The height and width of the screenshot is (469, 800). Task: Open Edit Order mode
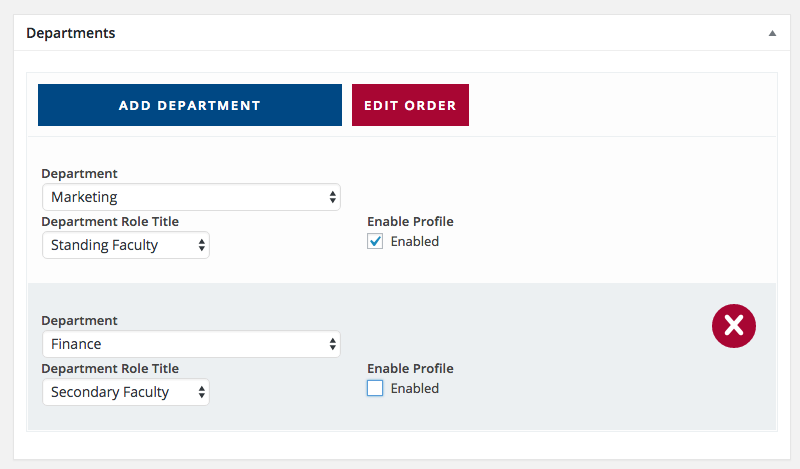point(410,105)
